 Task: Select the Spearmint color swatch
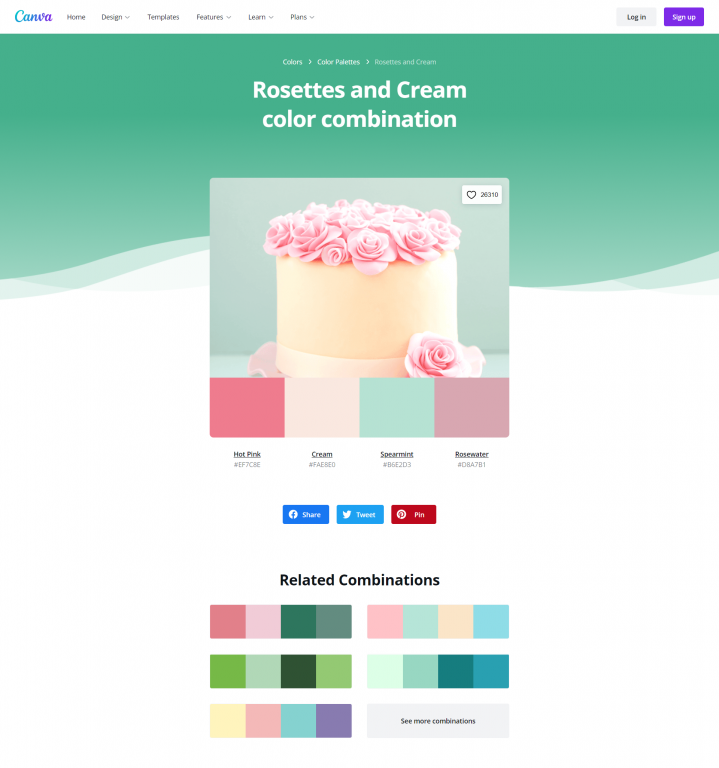click(397, 407)
